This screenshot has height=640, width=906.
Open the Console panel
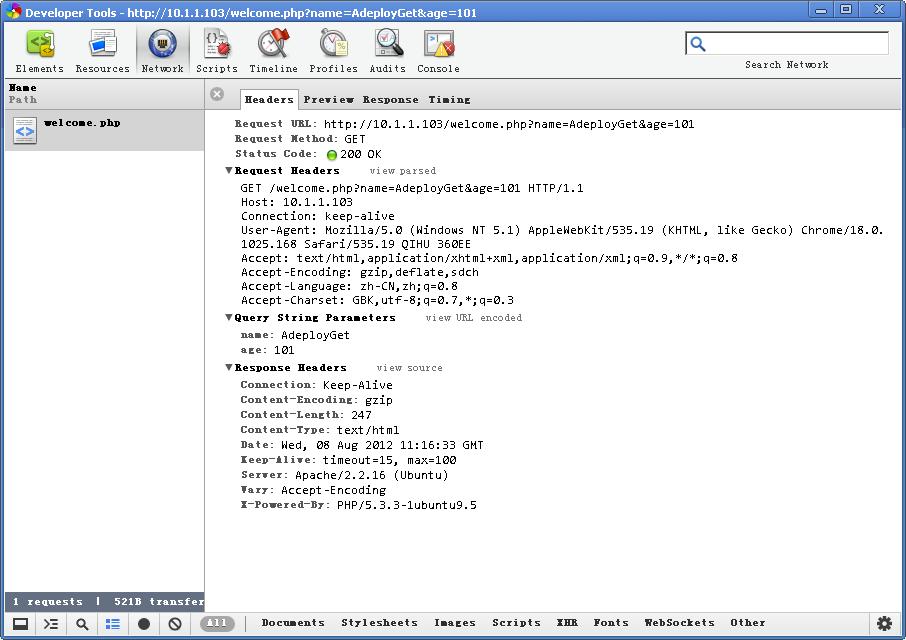435,48
